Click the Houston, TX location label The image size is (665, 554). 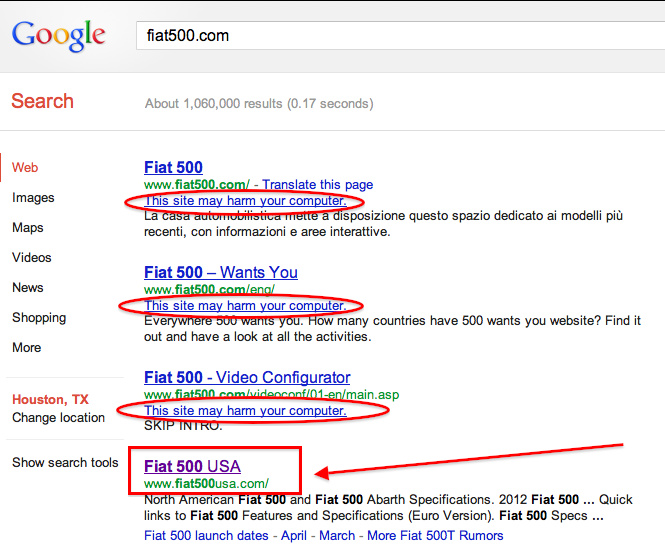50,400
